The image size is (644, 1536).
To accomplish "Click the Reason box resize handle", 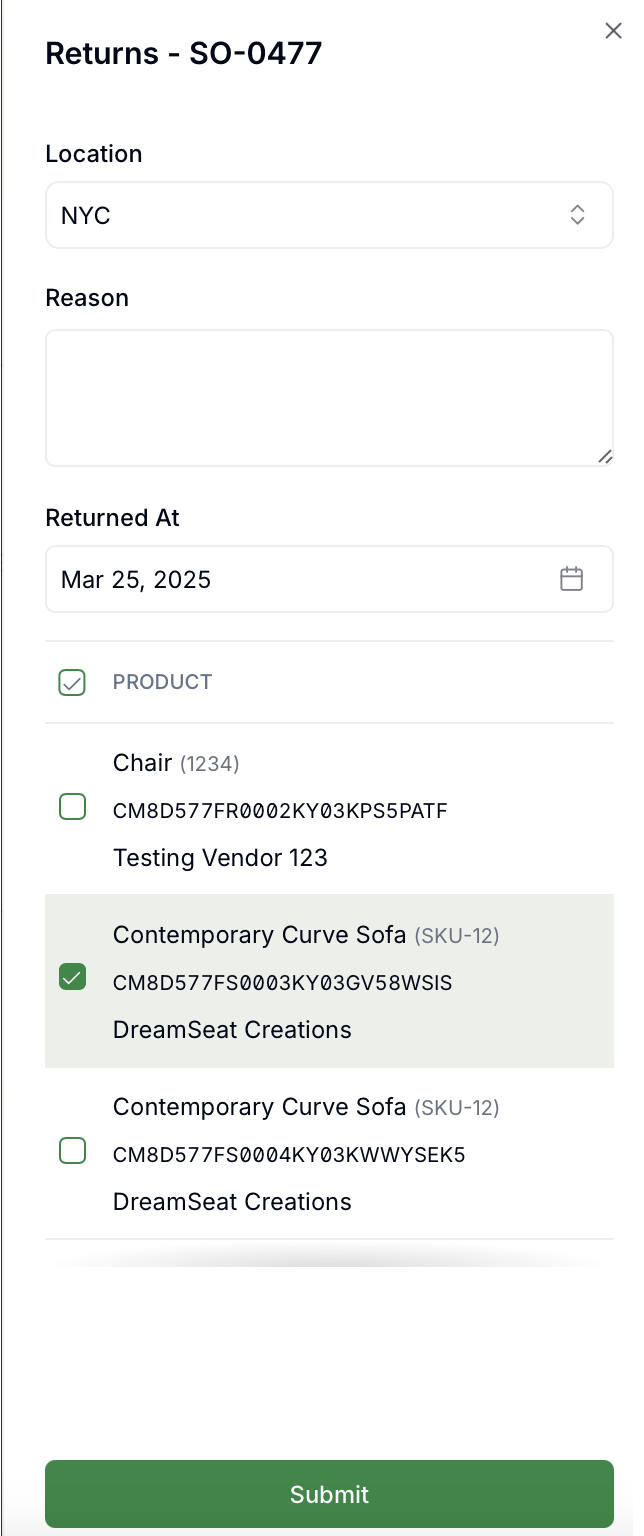I will (x=604, y=456).
